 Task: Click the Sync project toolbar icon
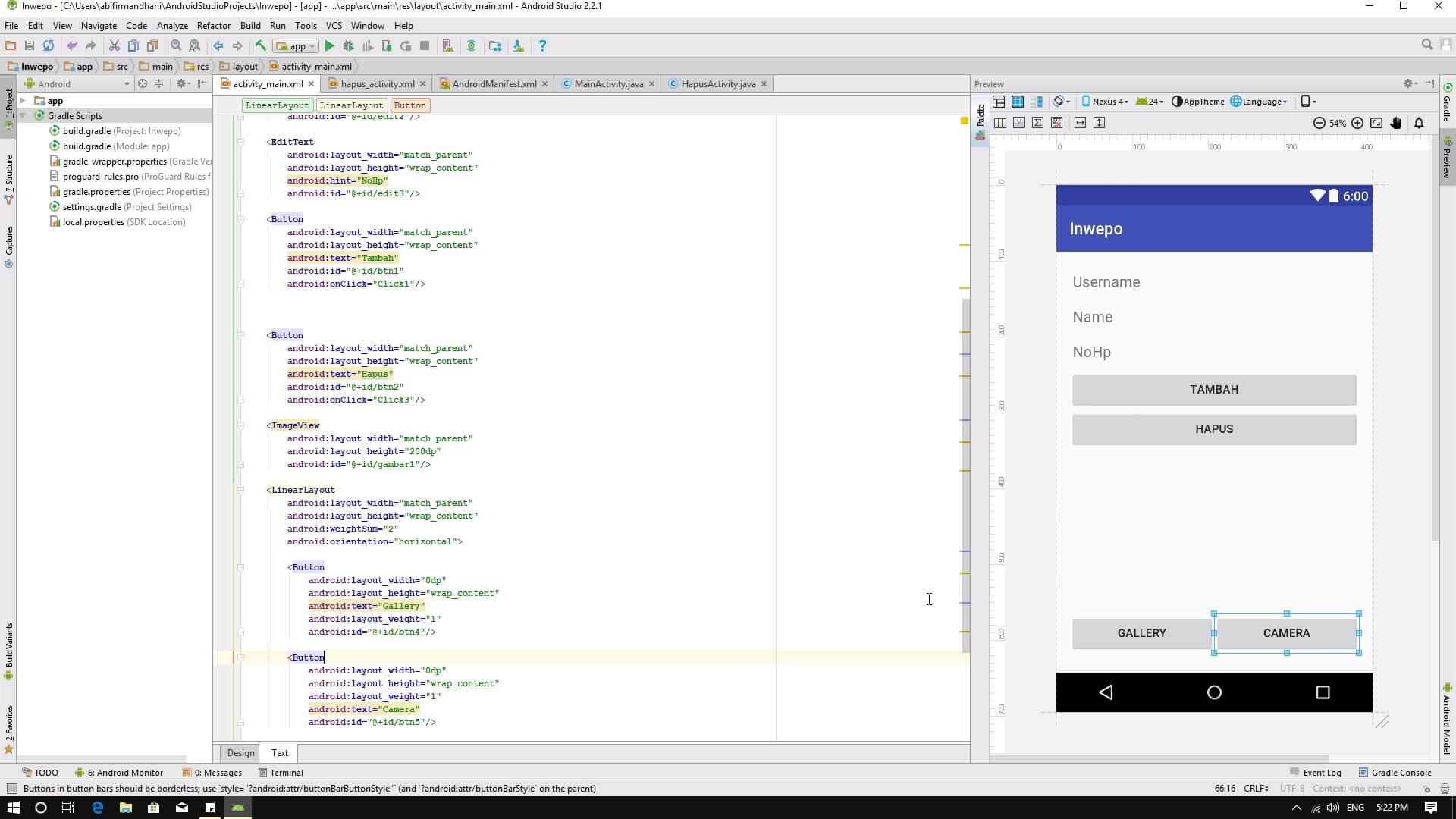[x=471, y=46]
